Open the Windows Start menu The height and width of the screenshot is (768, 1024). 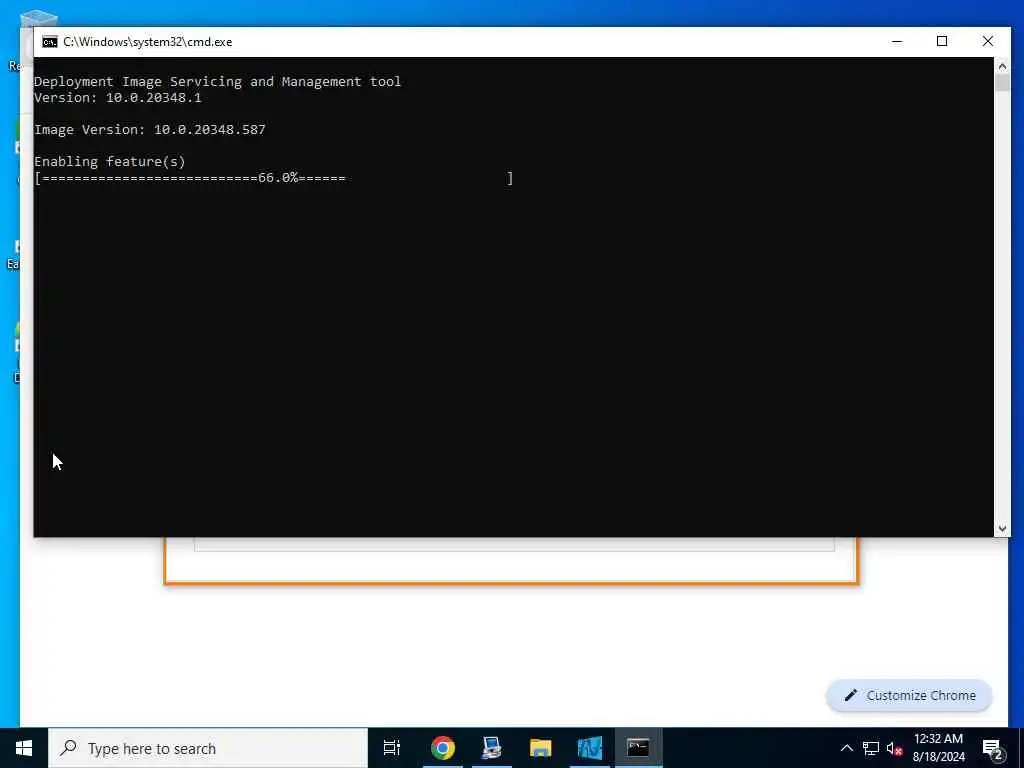pos(24,748)
